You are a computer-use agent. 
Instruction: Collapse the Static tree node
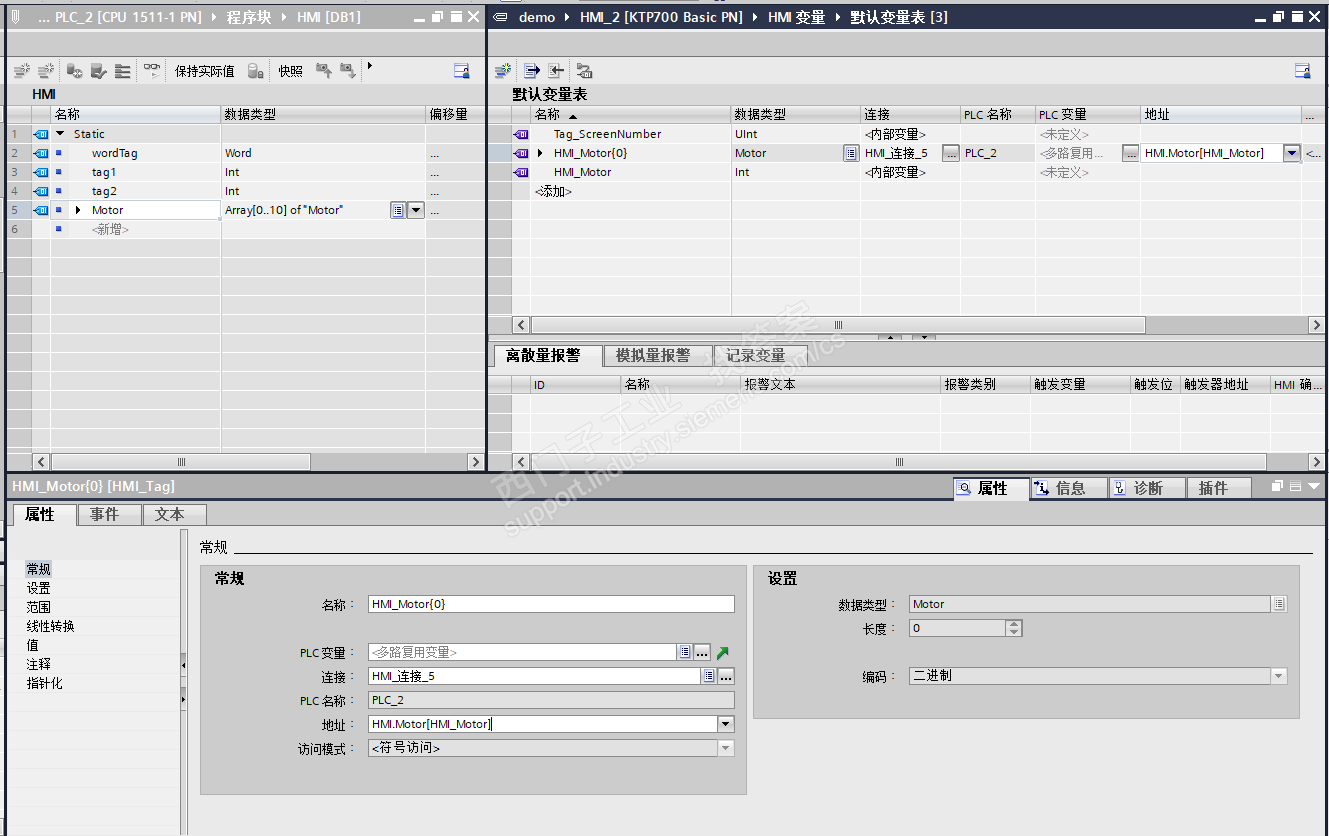click(60, 134)
